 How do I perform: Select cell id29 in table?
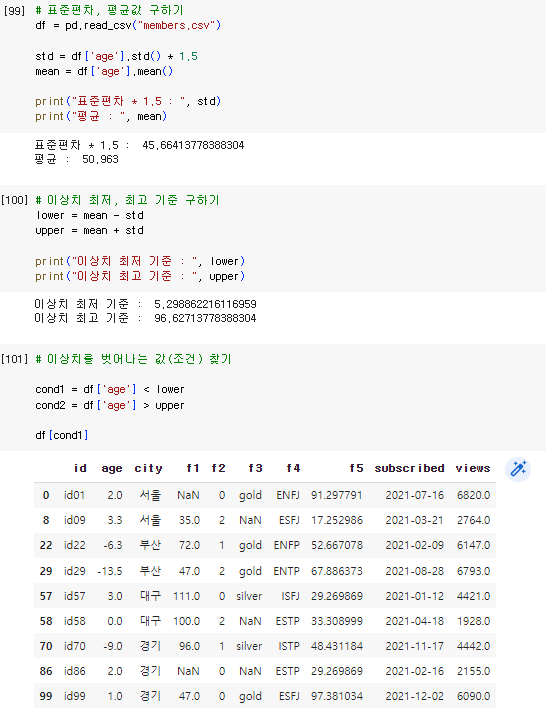74,571
